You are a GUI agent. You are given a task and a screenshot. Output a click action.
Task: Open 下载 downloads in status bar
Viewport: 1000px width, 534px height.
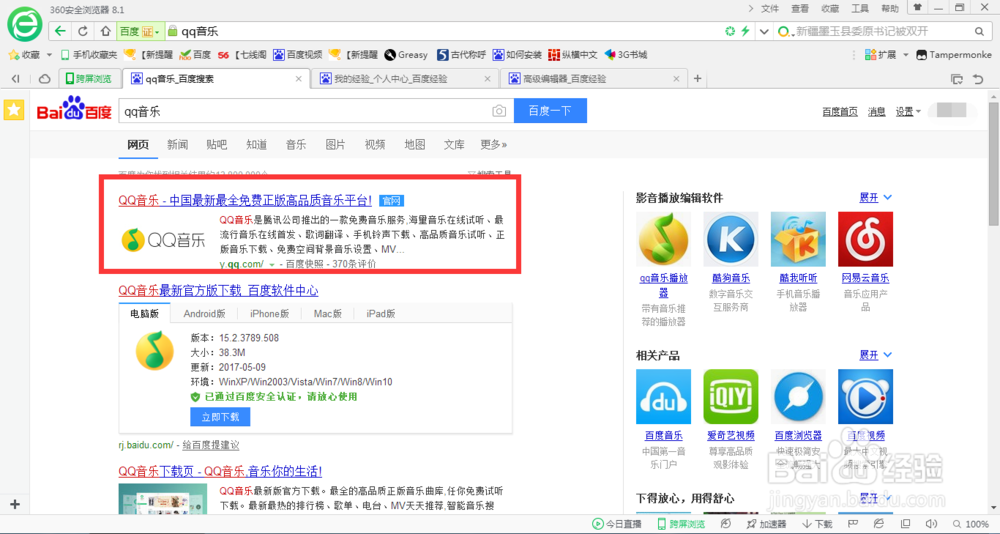[x=816, y=524]
